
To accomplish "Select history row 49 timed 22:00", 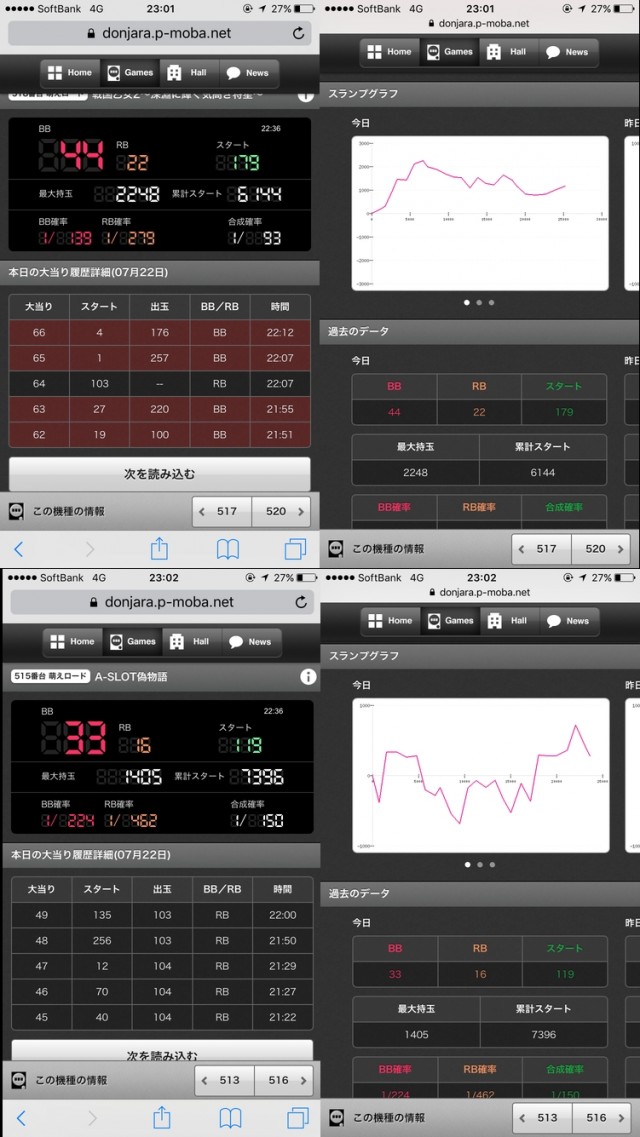I will click(160, 915).
